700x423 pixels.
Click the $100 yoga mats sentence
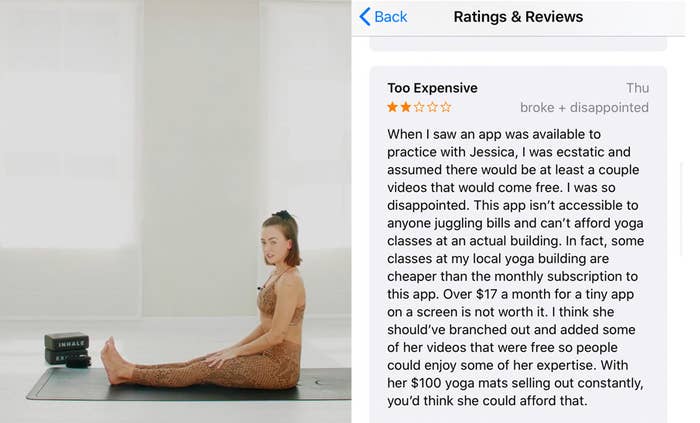click(516, 383)
